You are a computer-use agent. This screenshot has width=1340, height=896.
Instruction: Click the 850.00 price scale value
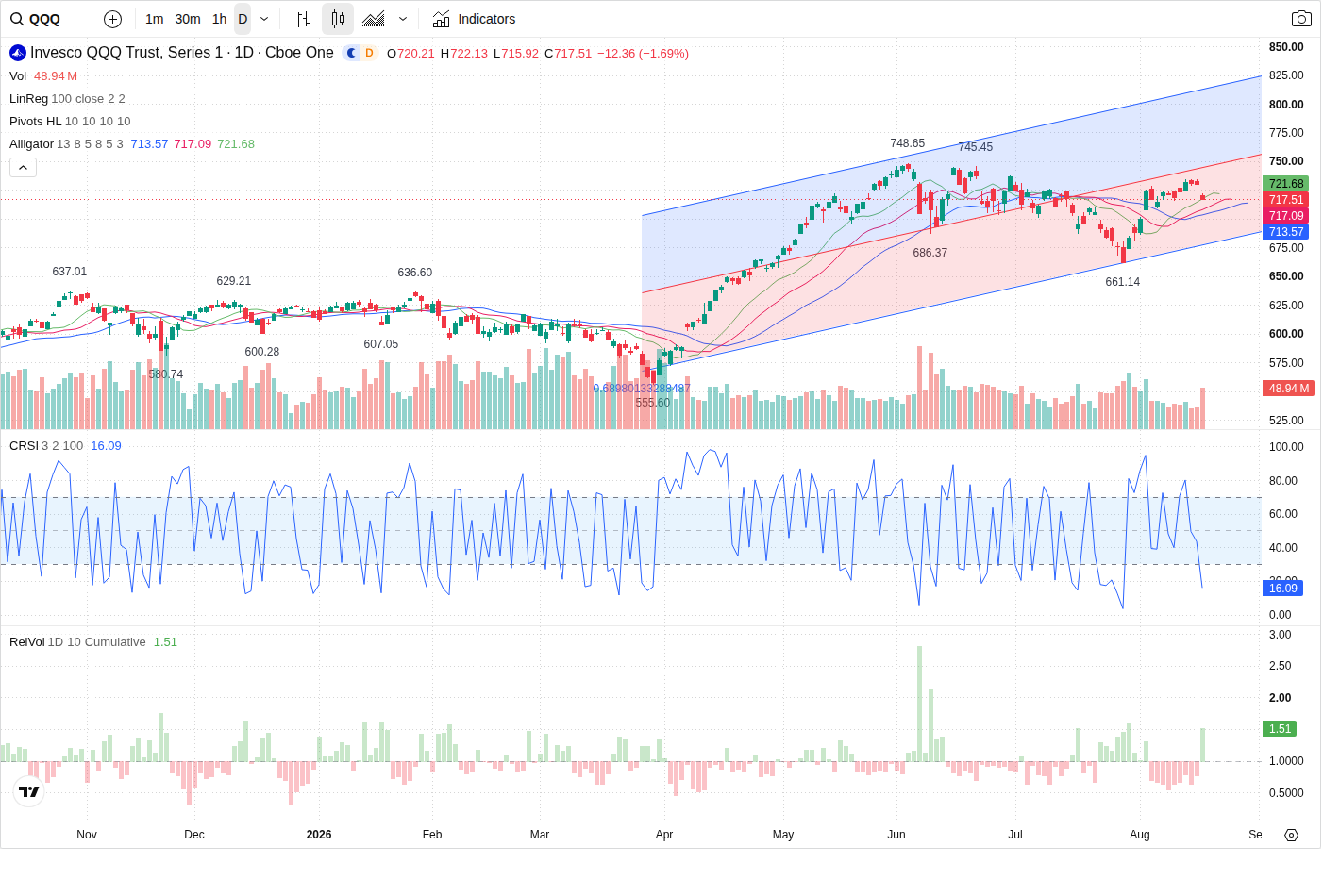coord(1286,47)
